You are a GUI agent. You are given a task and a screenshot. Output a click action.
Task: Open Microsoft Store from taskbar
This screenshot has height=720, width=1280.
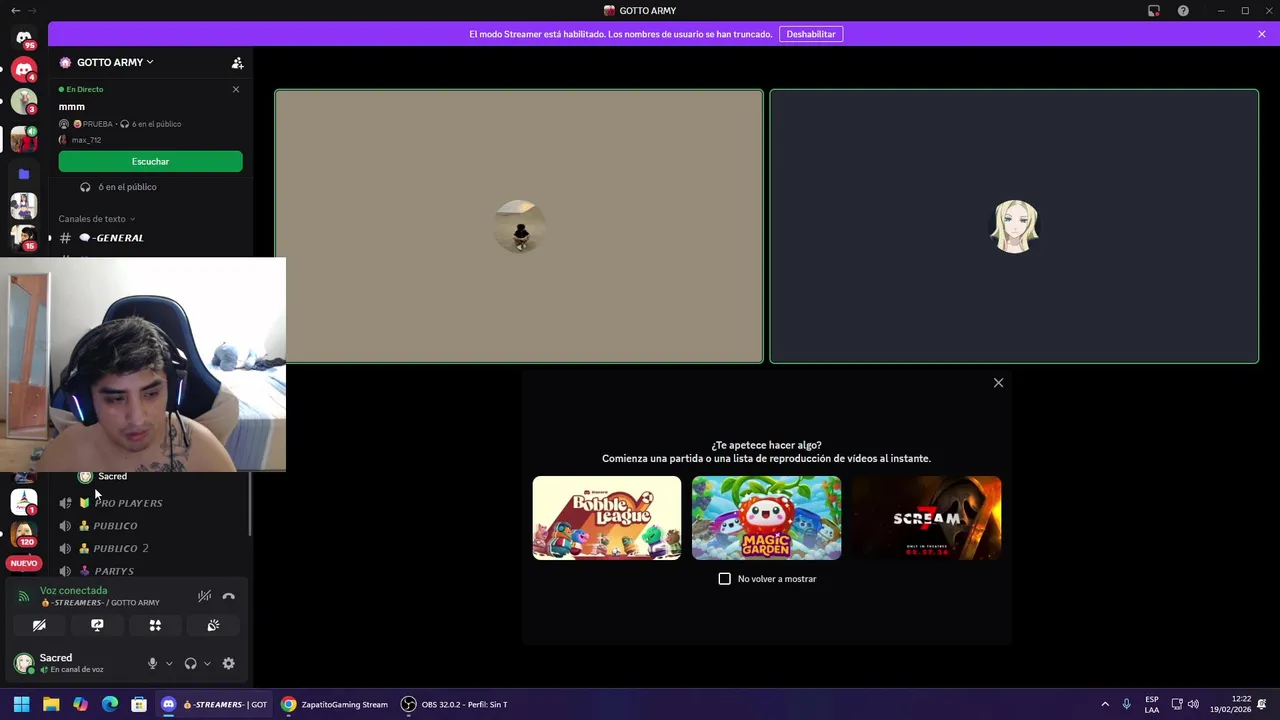(139, 704)
